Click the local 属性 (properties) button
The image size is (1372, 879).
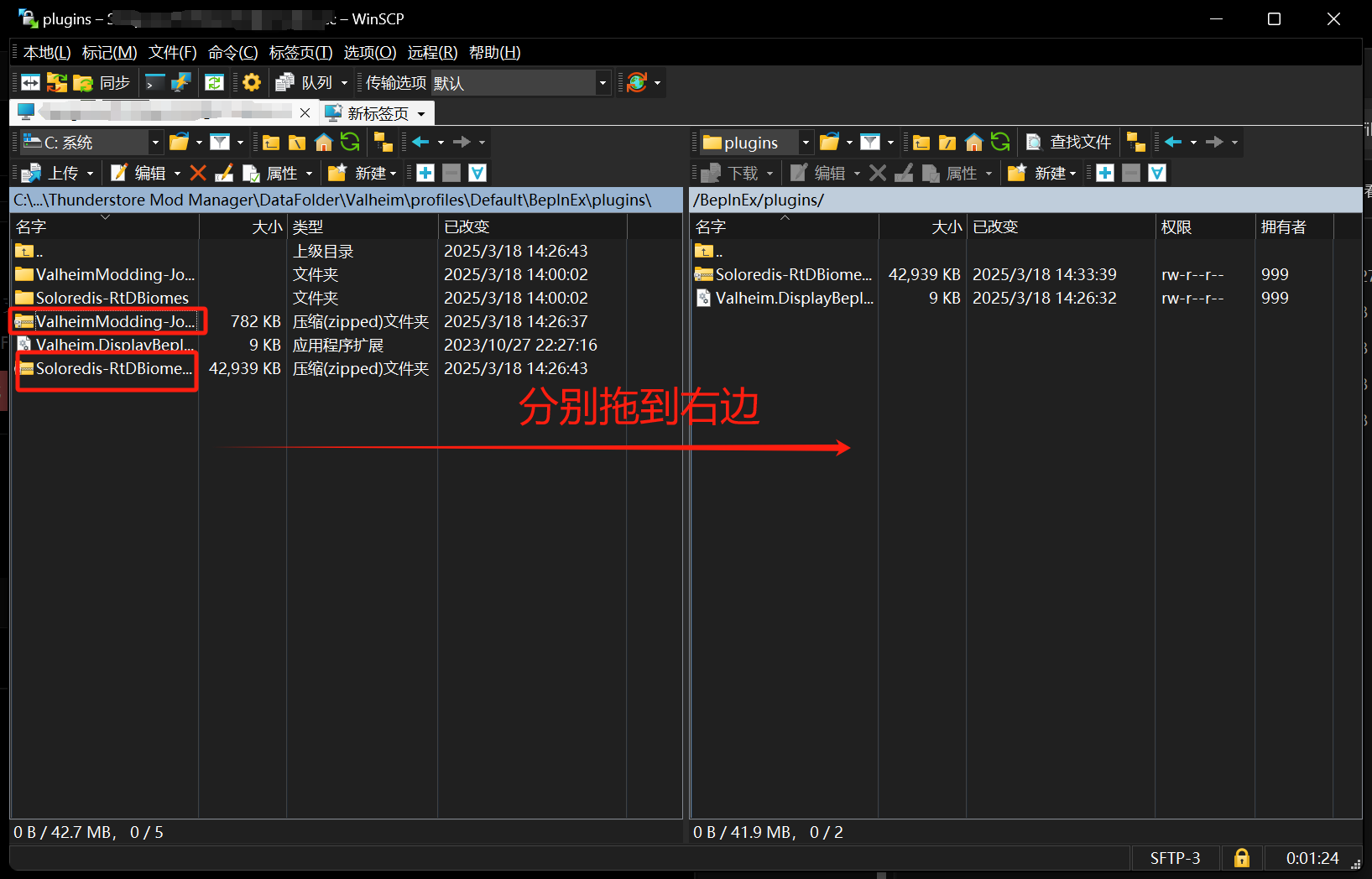270,173
